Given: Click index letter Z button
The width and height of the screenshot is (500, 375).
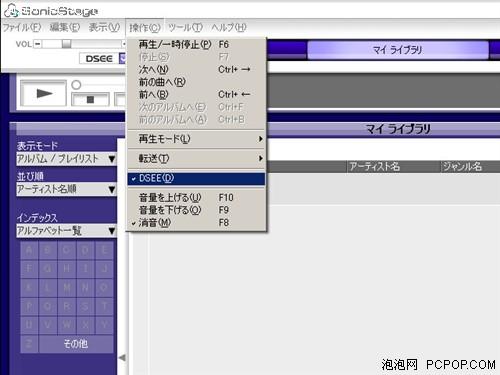Looking at the screenshot, I should click(x=29, y=344).
